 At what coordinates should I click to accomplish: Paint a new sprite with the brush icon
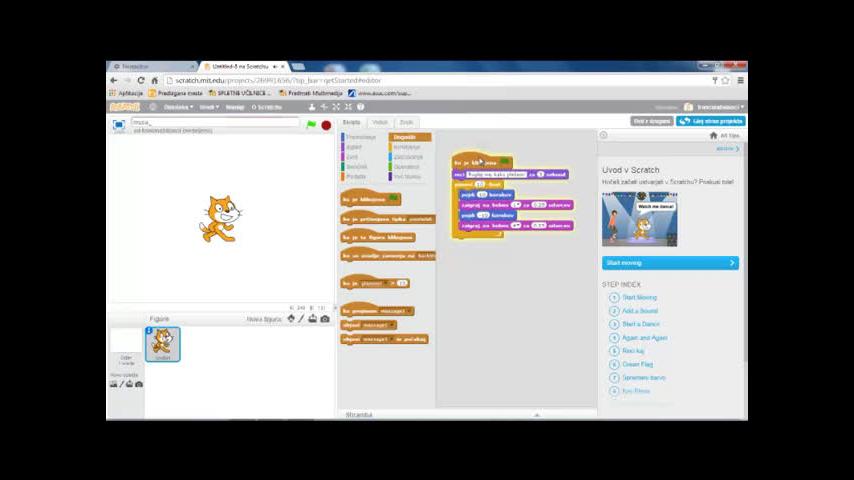coord(302,319)
